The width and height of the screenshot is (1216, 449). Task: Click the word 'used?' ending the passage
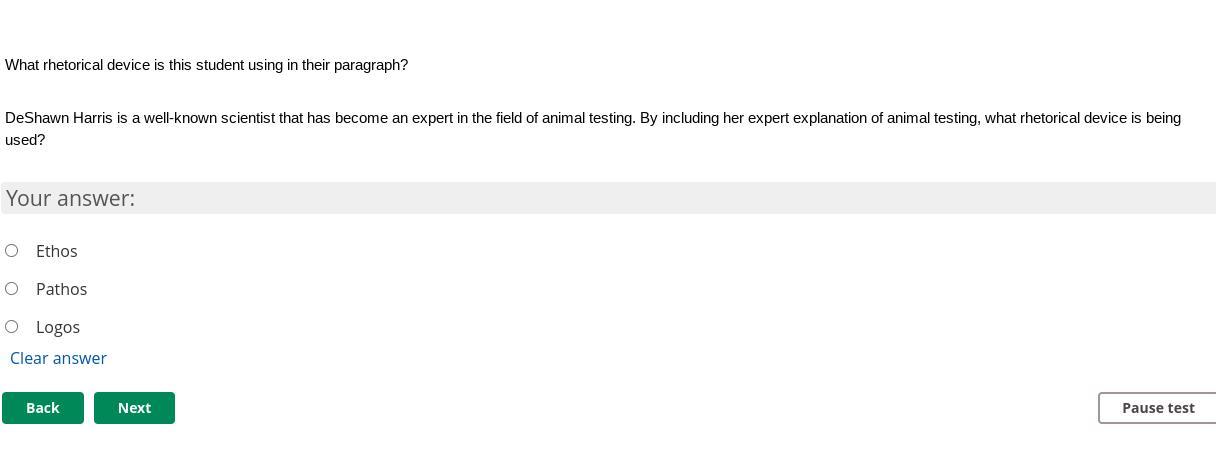coord(25,140)
